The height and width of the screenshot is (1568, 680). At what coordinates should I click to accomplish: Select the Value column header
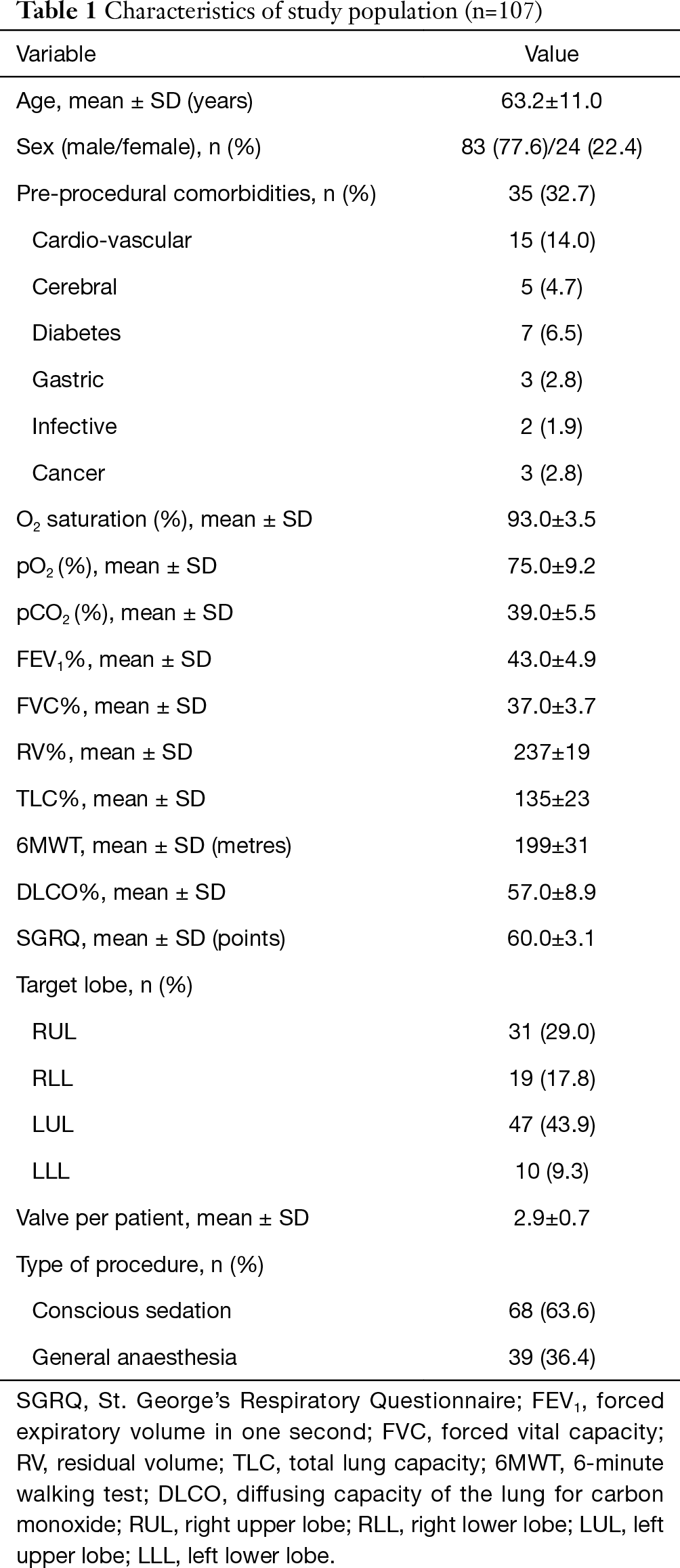(x=551, y=54)
